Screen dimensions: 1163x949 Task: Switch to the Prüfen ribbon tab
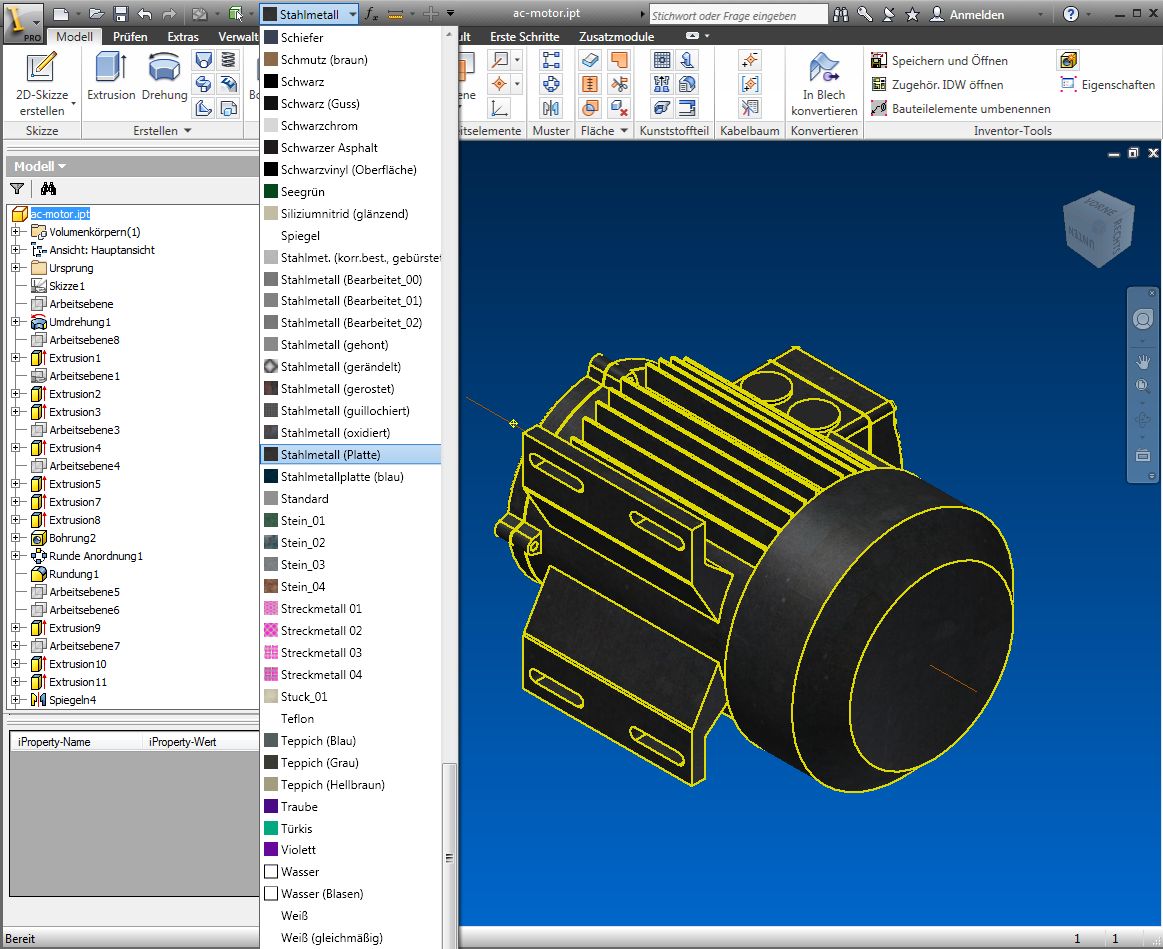(130, 37)
